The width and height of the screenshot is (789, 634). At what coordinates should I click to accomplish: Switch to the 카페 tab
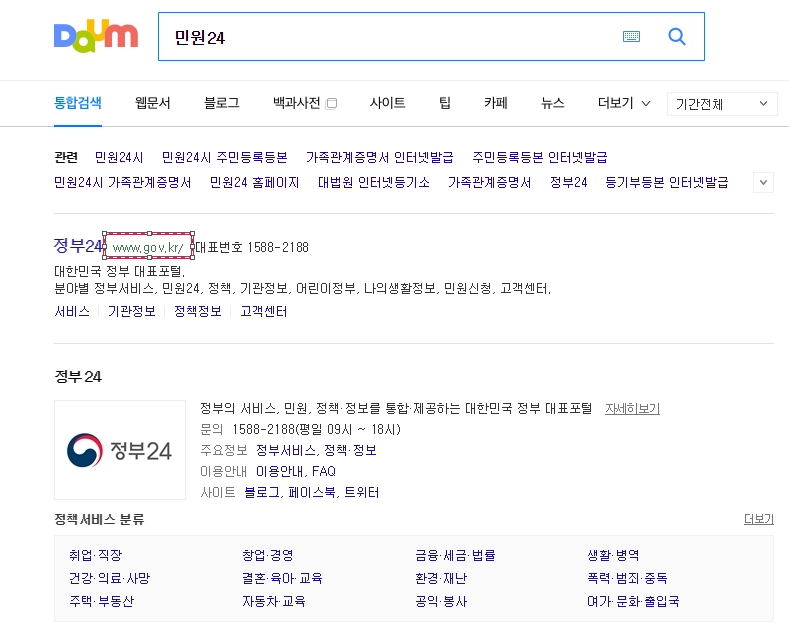(496, 103)
